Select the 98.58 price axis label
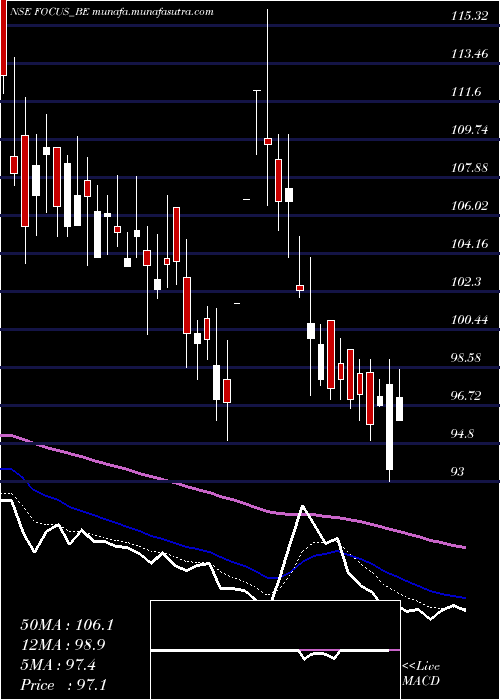 tap(466, 358)
